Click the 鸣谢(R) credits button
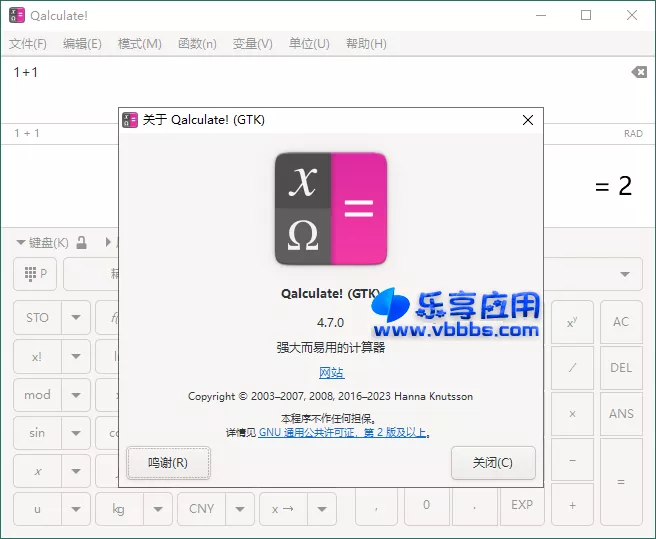 pos(168,463)
